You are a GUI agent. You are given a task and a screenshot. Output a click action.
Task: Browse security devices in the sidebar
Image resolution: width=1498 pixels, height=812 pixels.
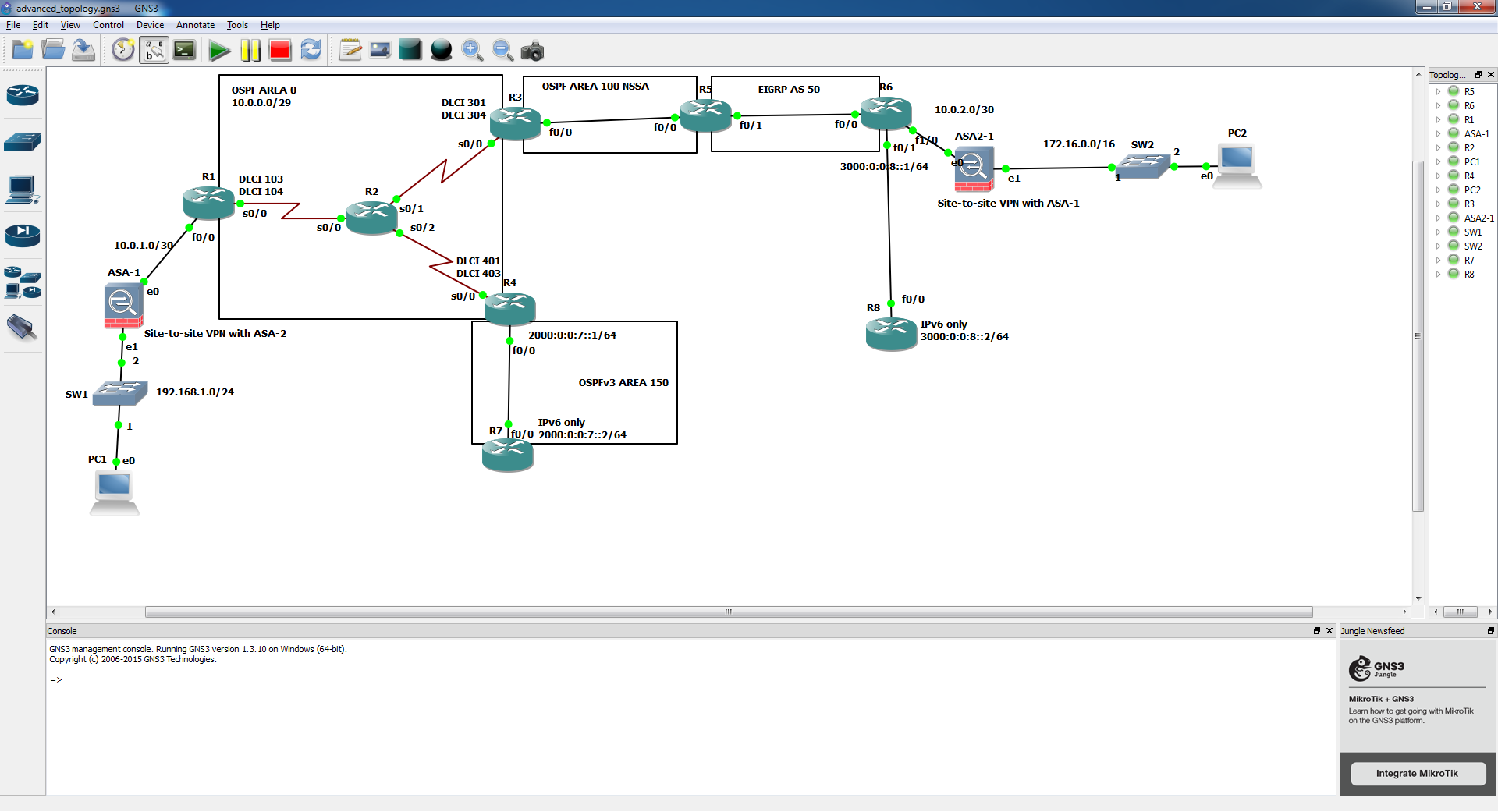point(23,235)
